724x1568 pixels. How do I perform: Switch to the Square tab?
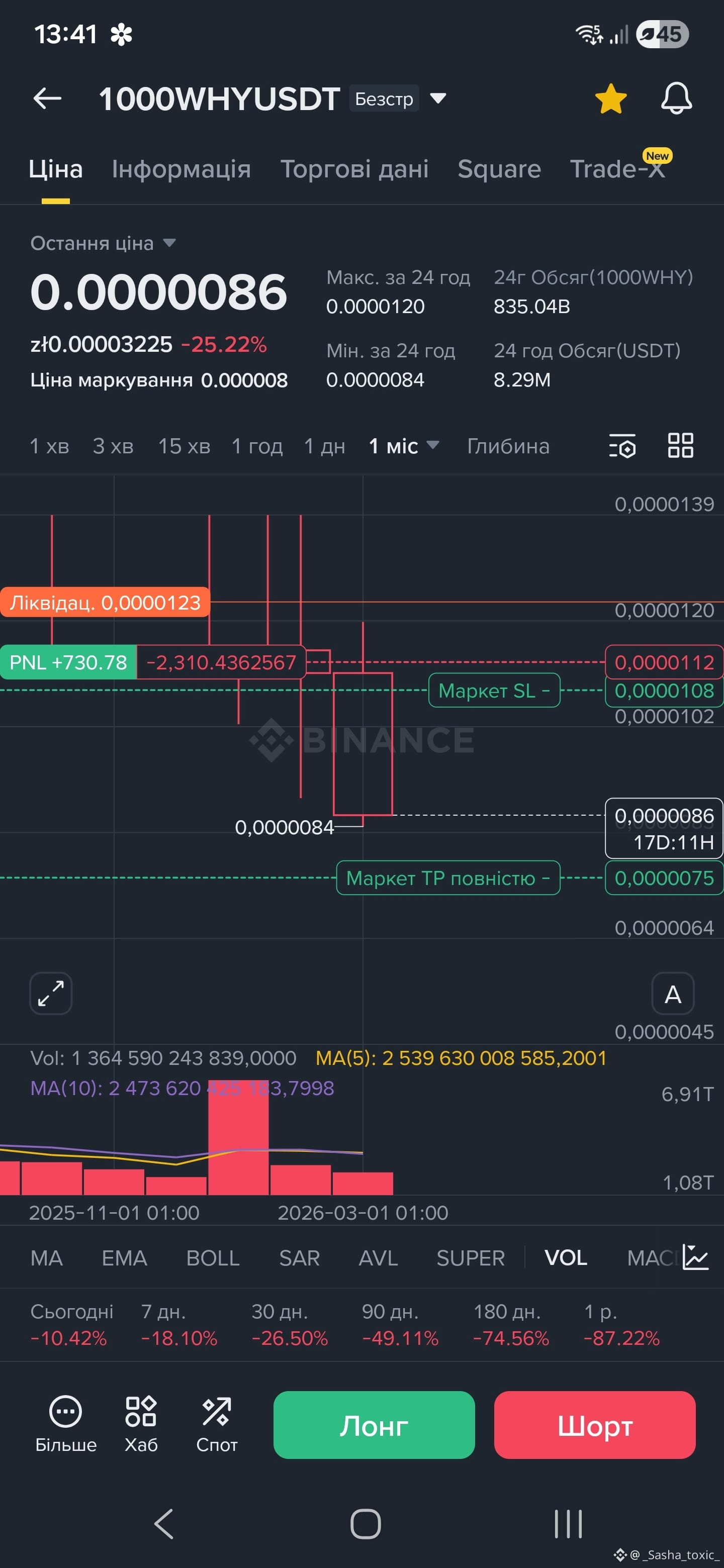(x=499, y=169)
